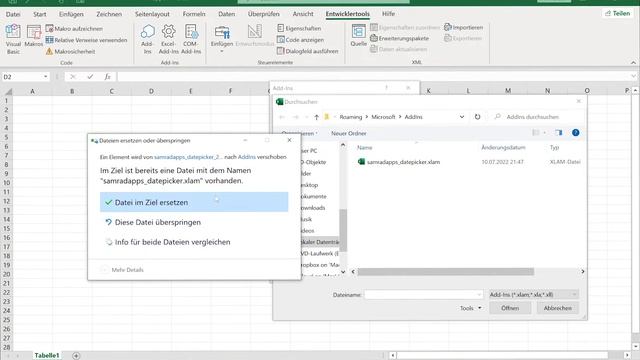
Task: Open the Seitenlayout tab
Action: coord(152,14)
